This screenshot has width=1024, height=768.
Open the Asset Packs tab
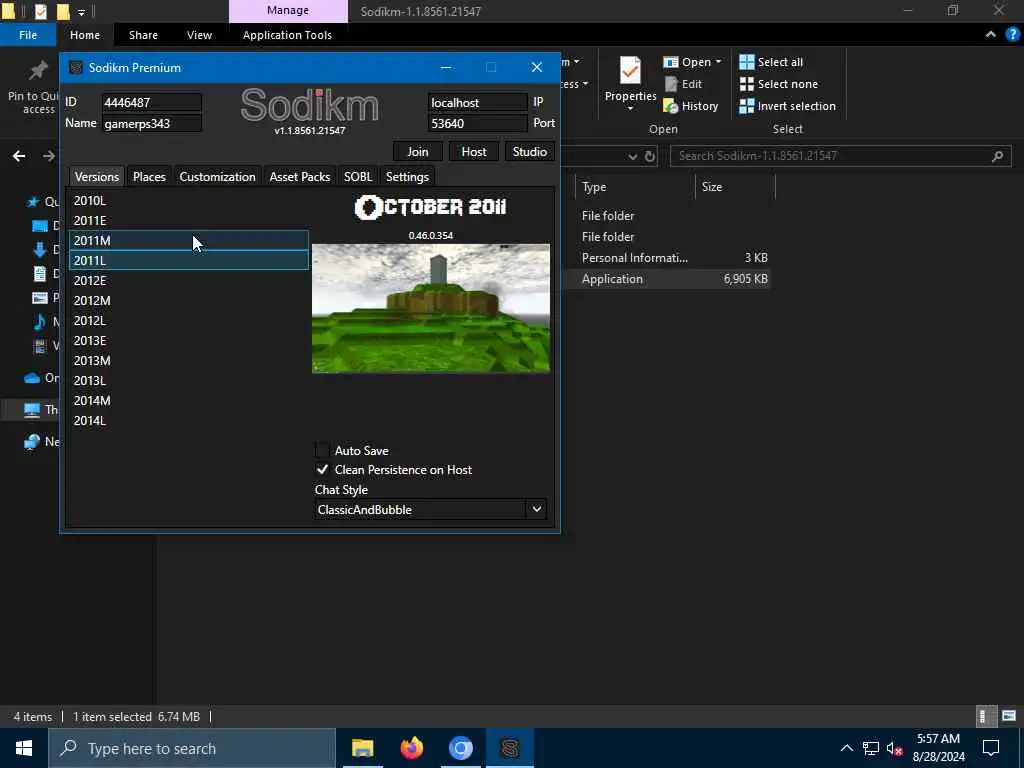coord(300,176)
